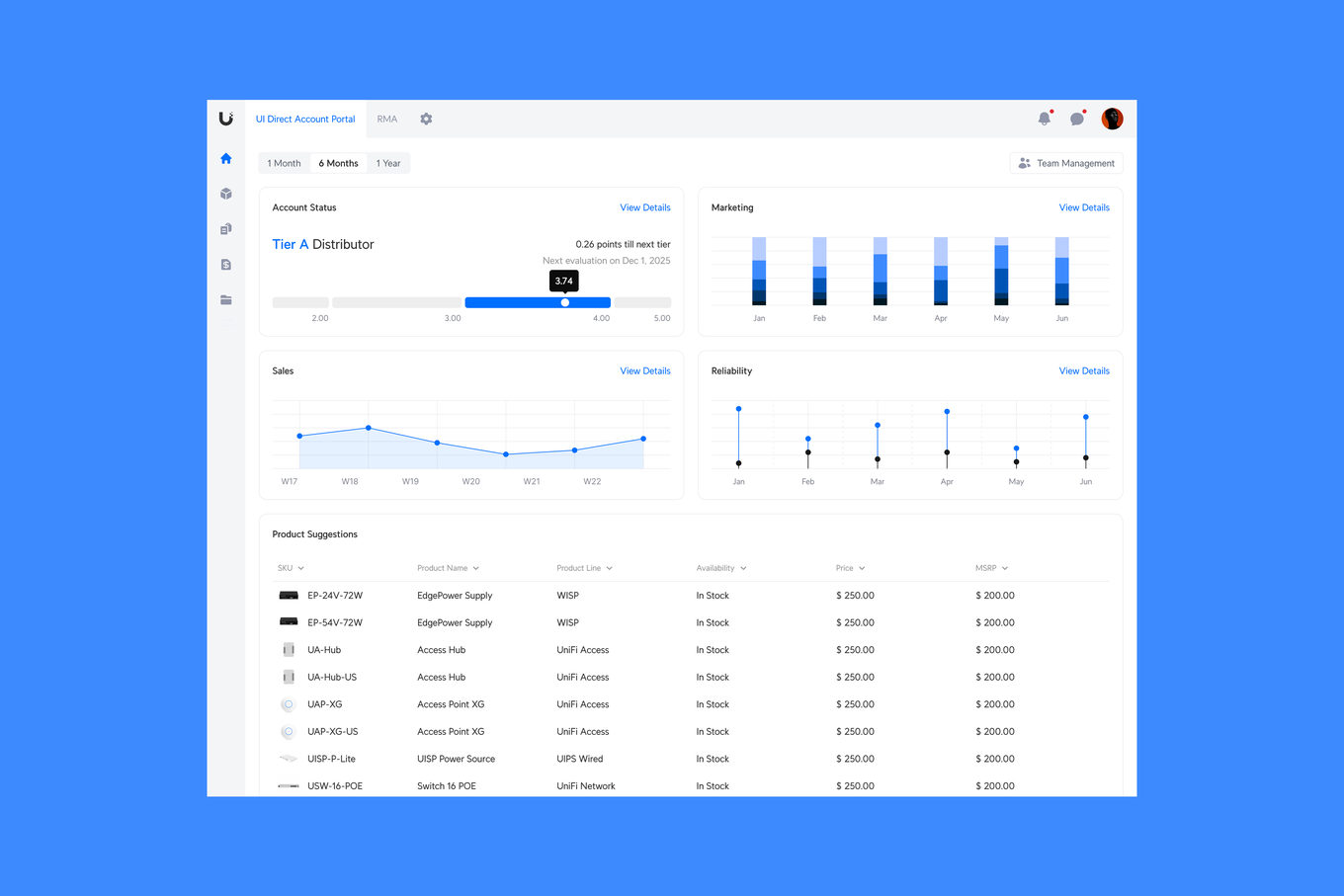Click the USW-16-POE product image
Viewport: 1344px width, 896px height.
coord(289,786)
